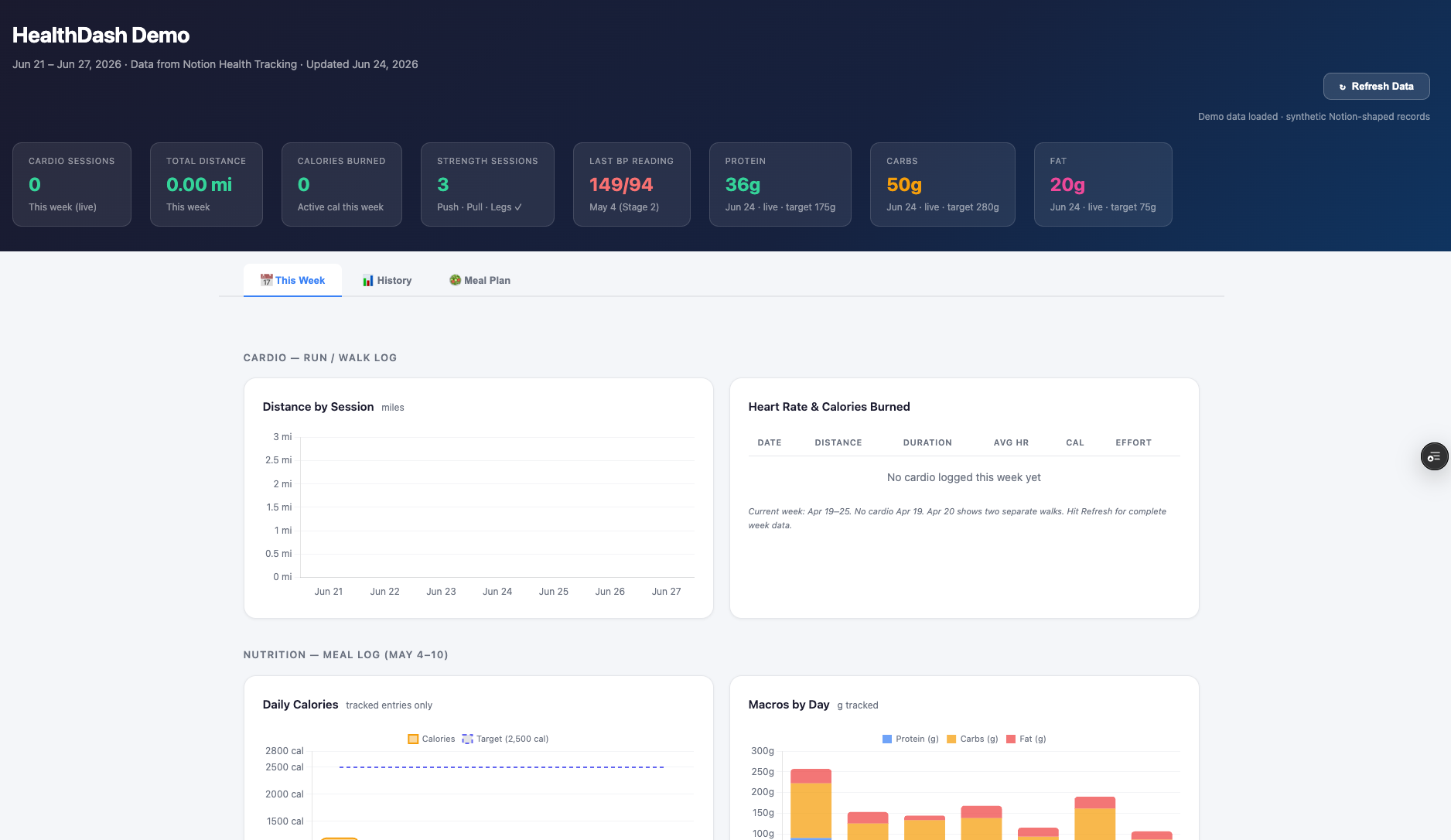Image resolution: width=1451 pixels, height=840 pixels.
Task: Click the Jun 27 x-axis label
Action: 667,592
